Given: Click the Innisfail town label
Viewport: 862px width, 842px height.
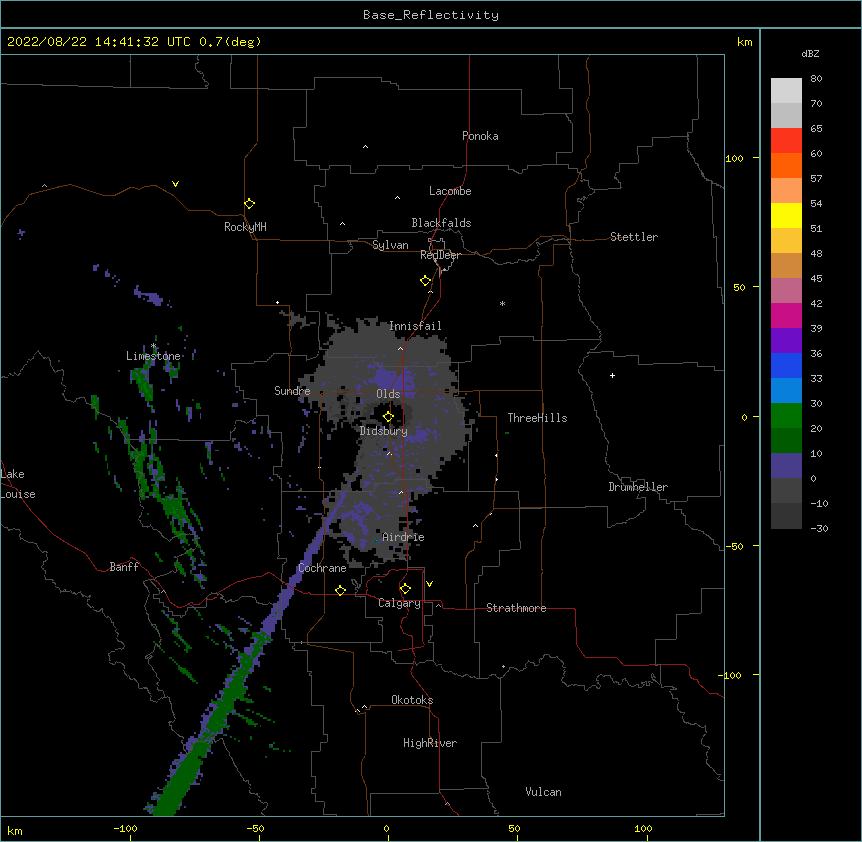Looking at the screenshot, I should tap(415, 326).
